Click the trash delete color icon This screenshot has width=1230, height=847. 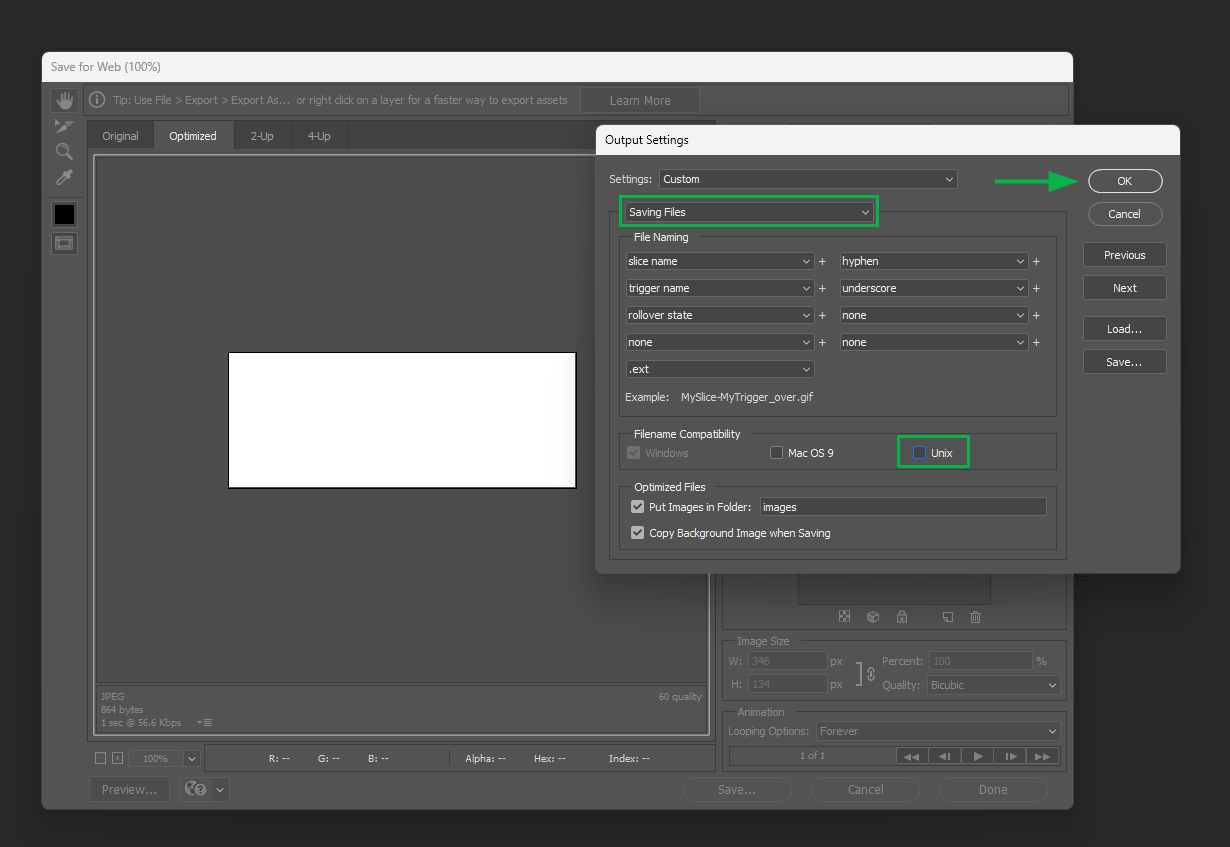coord(976,617)
